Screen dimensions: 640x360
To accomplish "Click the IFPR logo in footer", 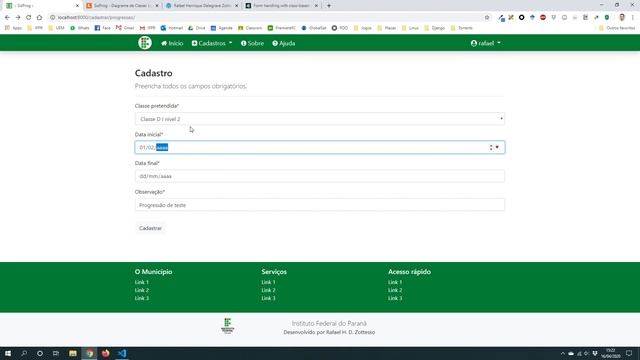I will point(227,326).
